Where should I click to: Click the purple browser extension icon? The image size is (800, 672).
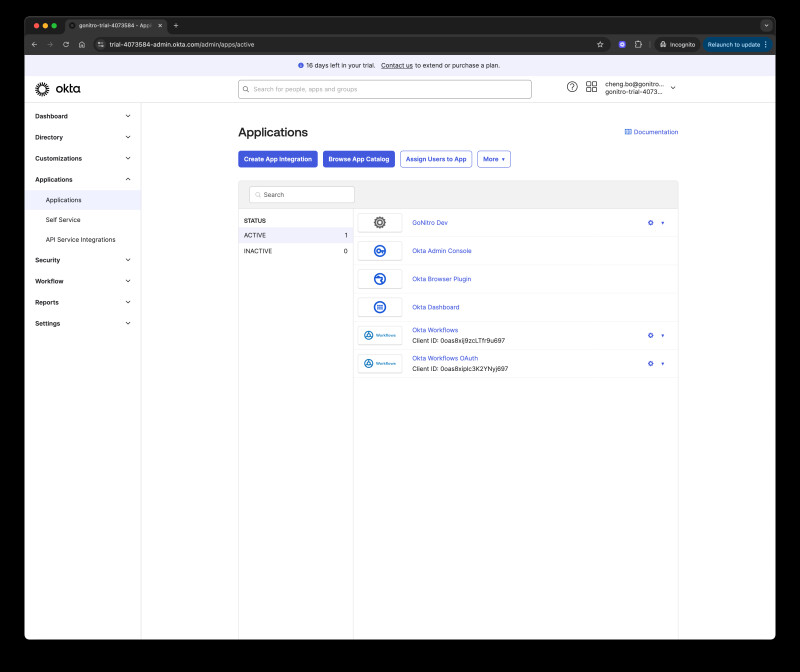622,44
